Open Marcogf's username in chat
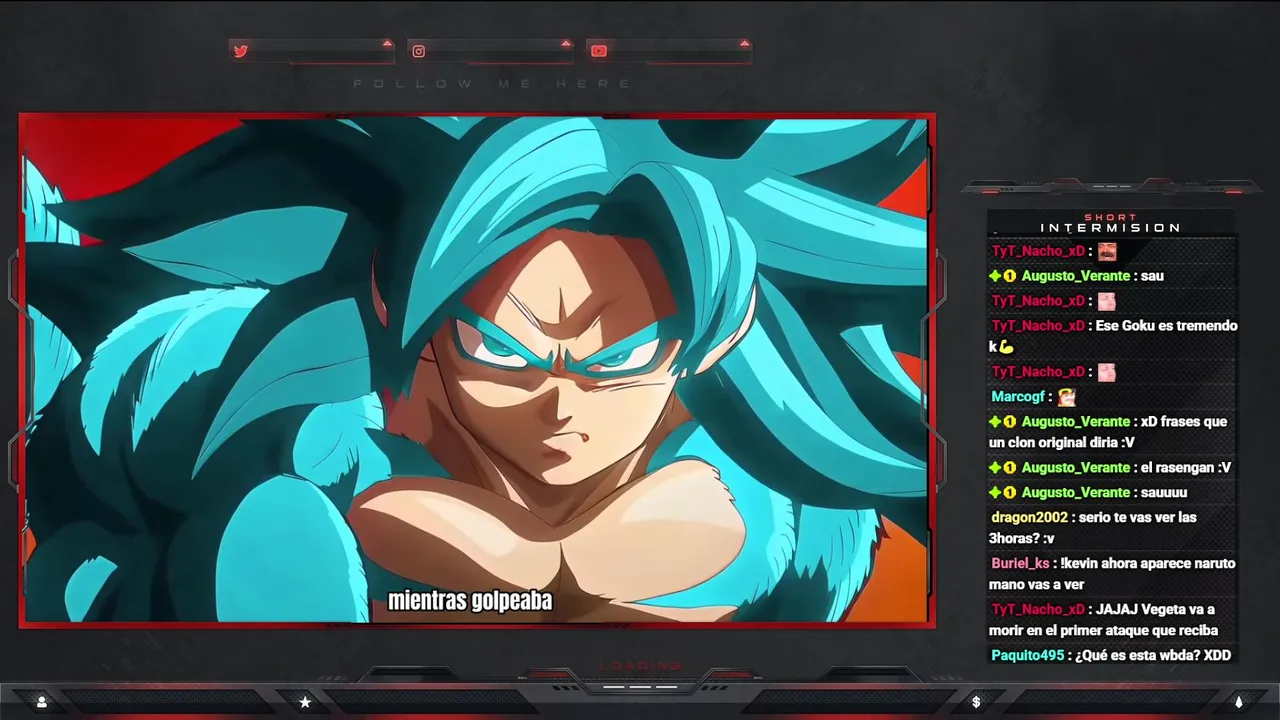1280x720 pixels. [1017, 397]
